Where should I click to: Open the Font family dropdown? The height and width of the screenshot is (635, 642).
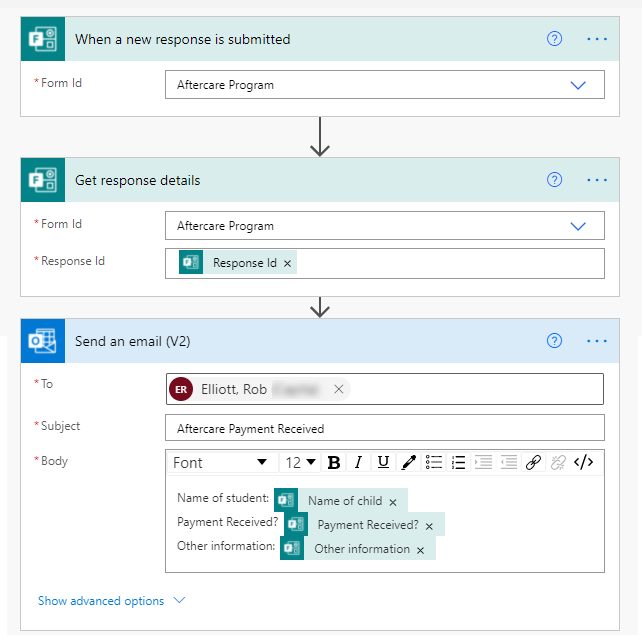pyautogui.click(x=222, y=463)
